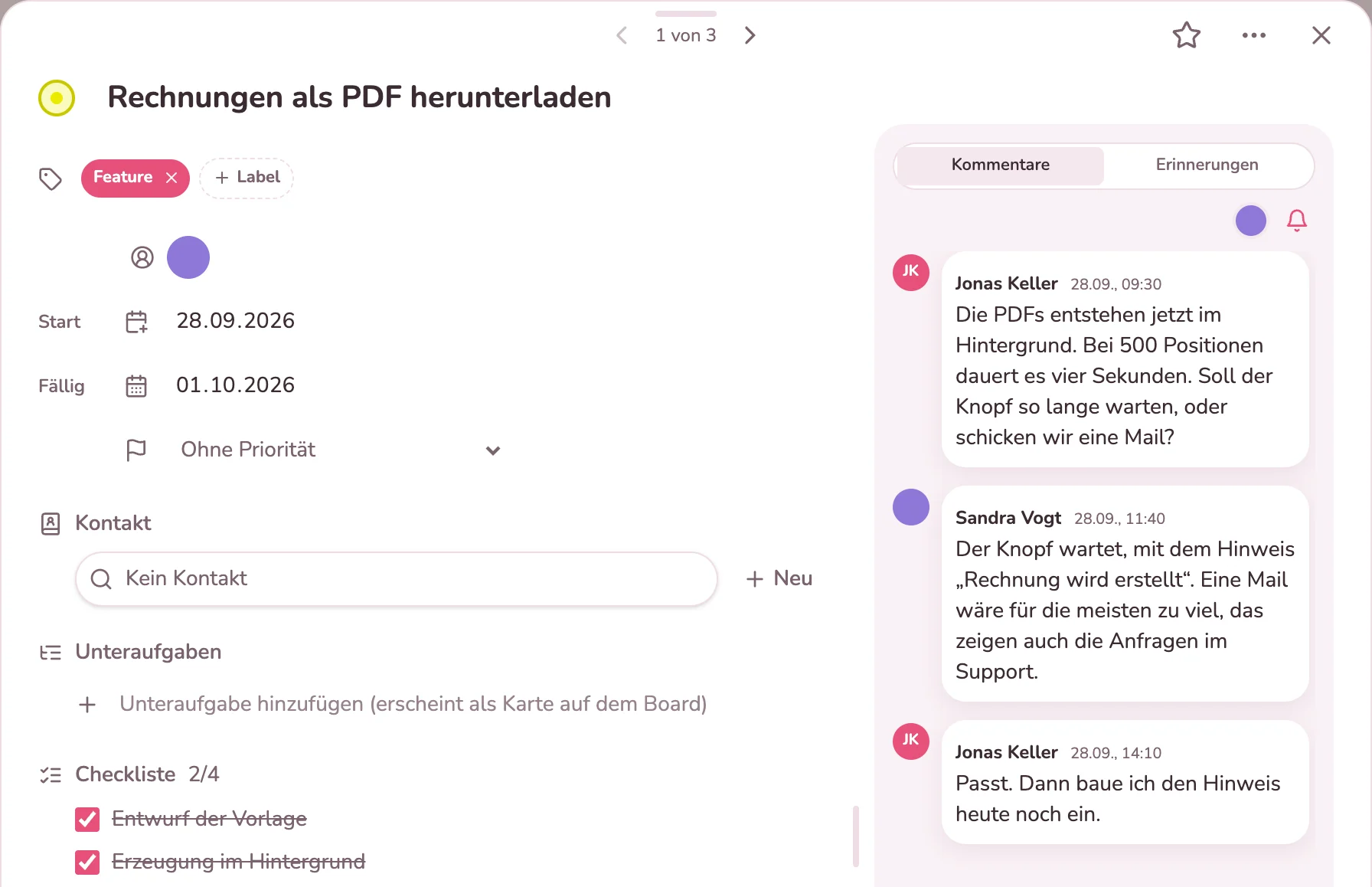Remove the Feature label with its X
The image size is (1372, 887).
click(x=171, y=178)
